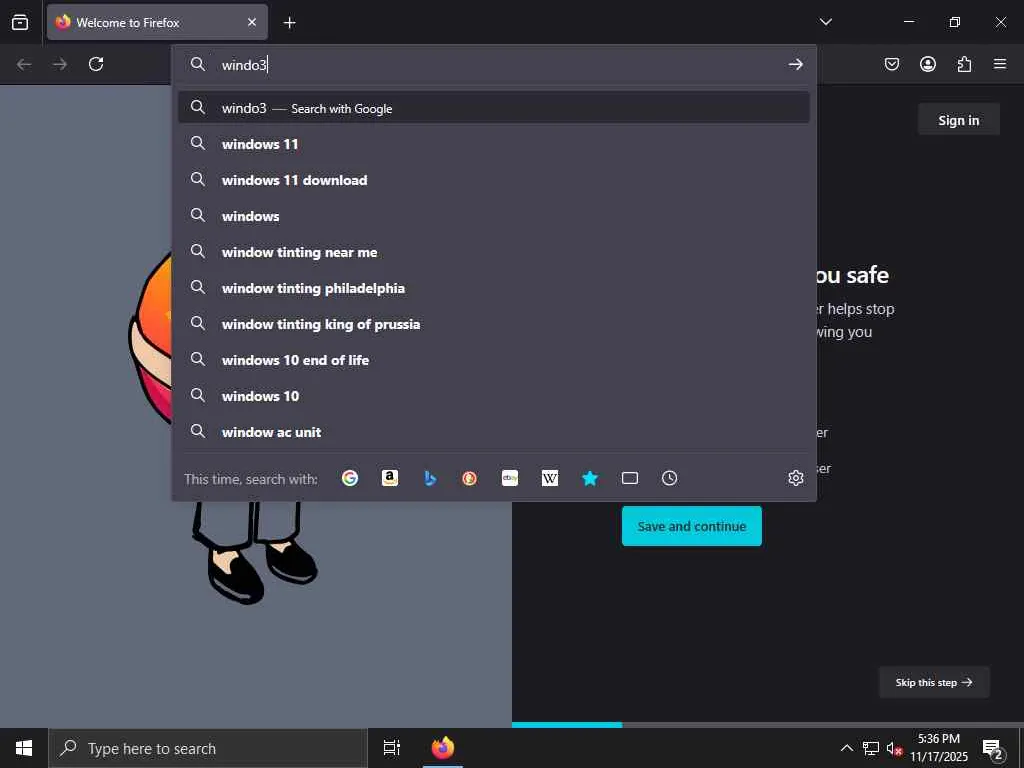The height and width of the screenshot is (768, 1024).
Task: Open the muted volume tray icon
Action: click(x=894, y=748)
